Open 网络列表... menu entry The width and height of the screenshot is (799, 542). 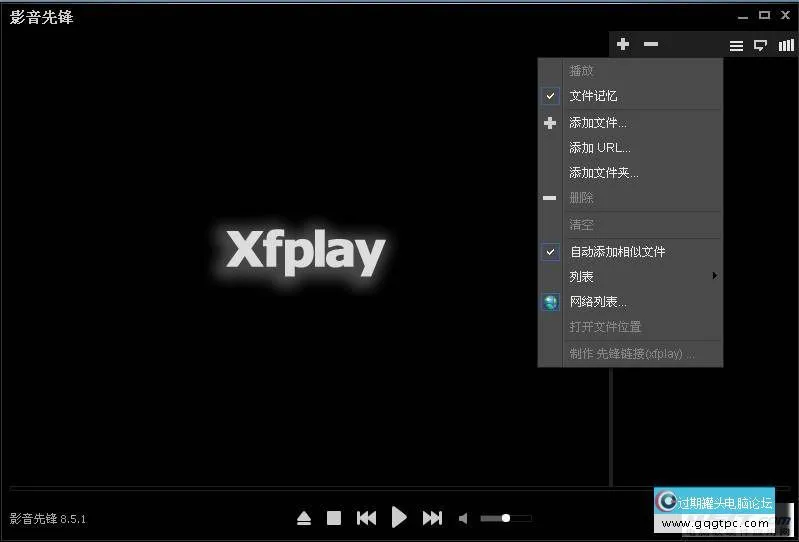point(630,302)
